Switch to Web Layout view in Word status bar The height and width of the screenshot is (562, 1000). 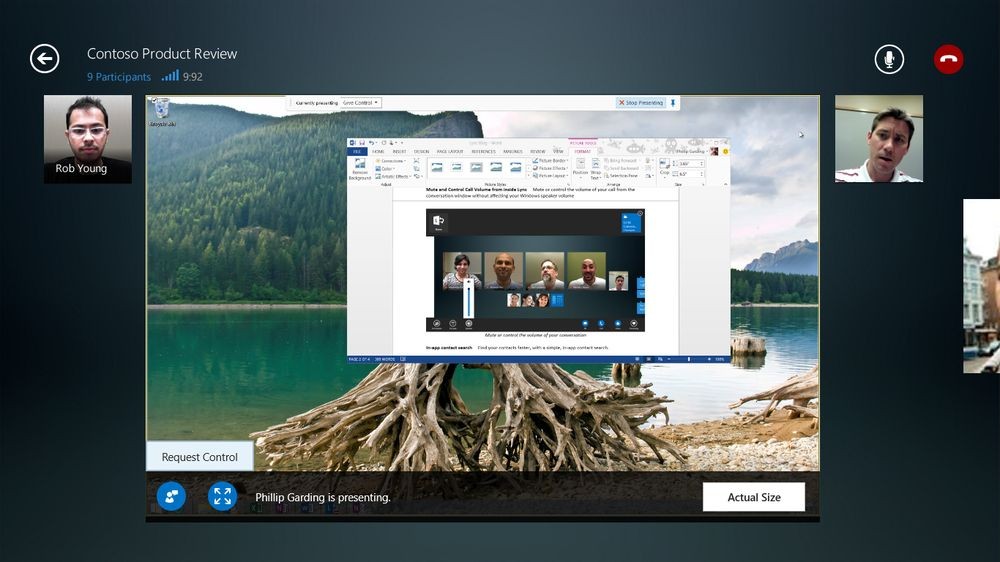660,359
